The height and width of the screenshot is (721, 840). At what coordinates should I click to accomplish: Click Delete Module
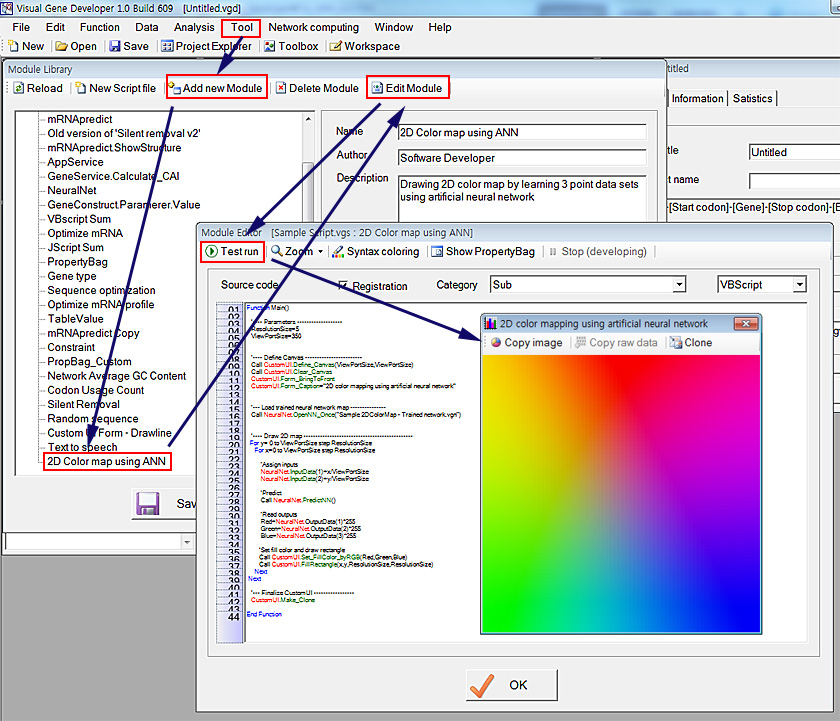coord(317,88)
